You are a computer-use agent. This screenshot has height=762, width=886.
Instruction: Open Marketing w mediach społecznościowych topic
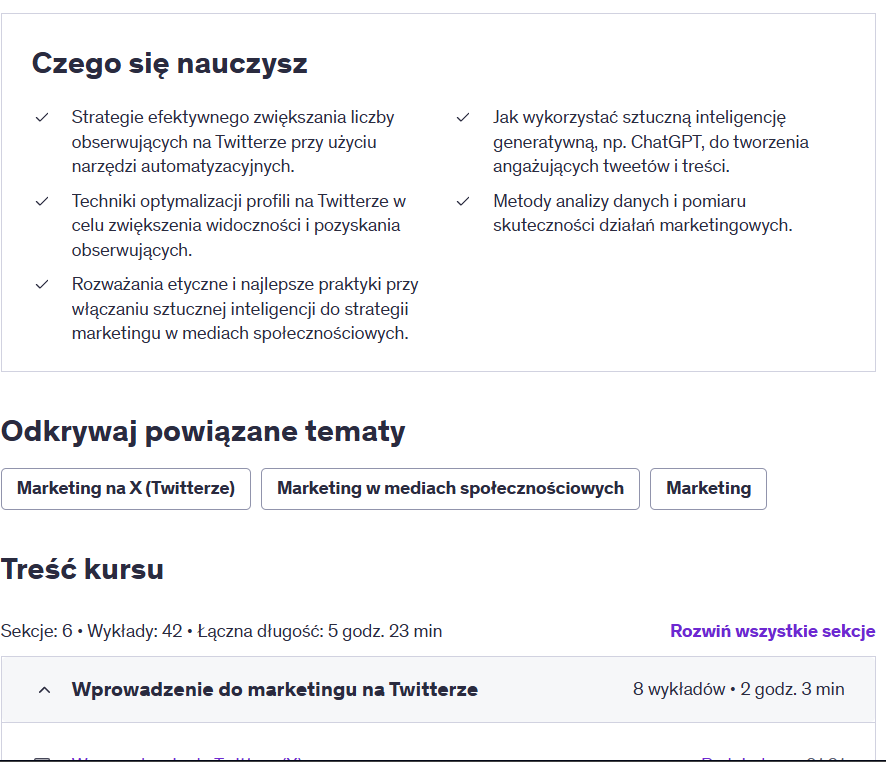450,489
